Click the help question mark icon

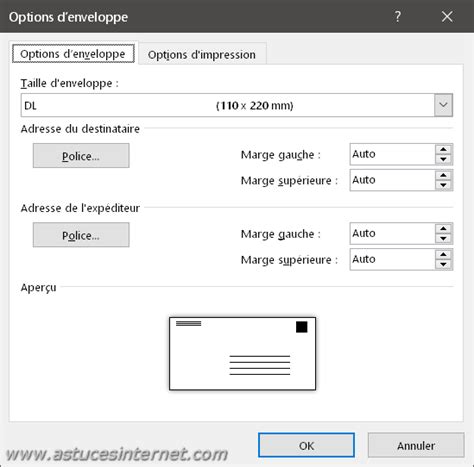point(397,16)
